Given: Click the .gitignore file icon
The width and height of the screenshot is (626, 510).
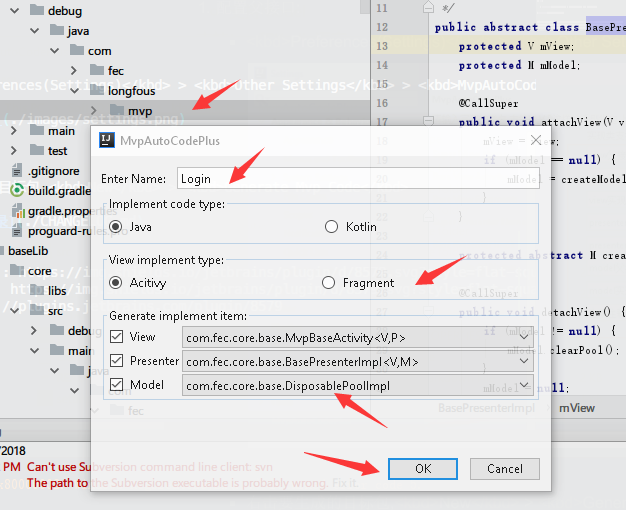Looking at the screenshot, I should click(x=16, y=171).
